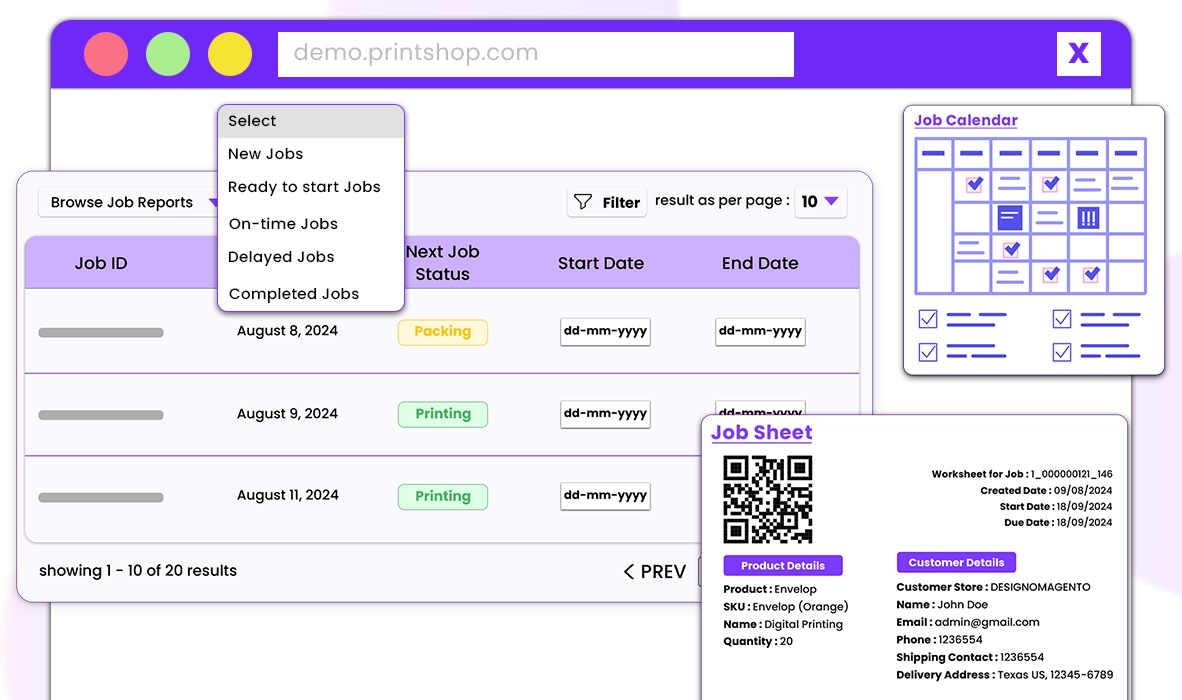Click the barred note icon in calendar
Viewport: 1182px width, 700px height.
(1088, 219)
